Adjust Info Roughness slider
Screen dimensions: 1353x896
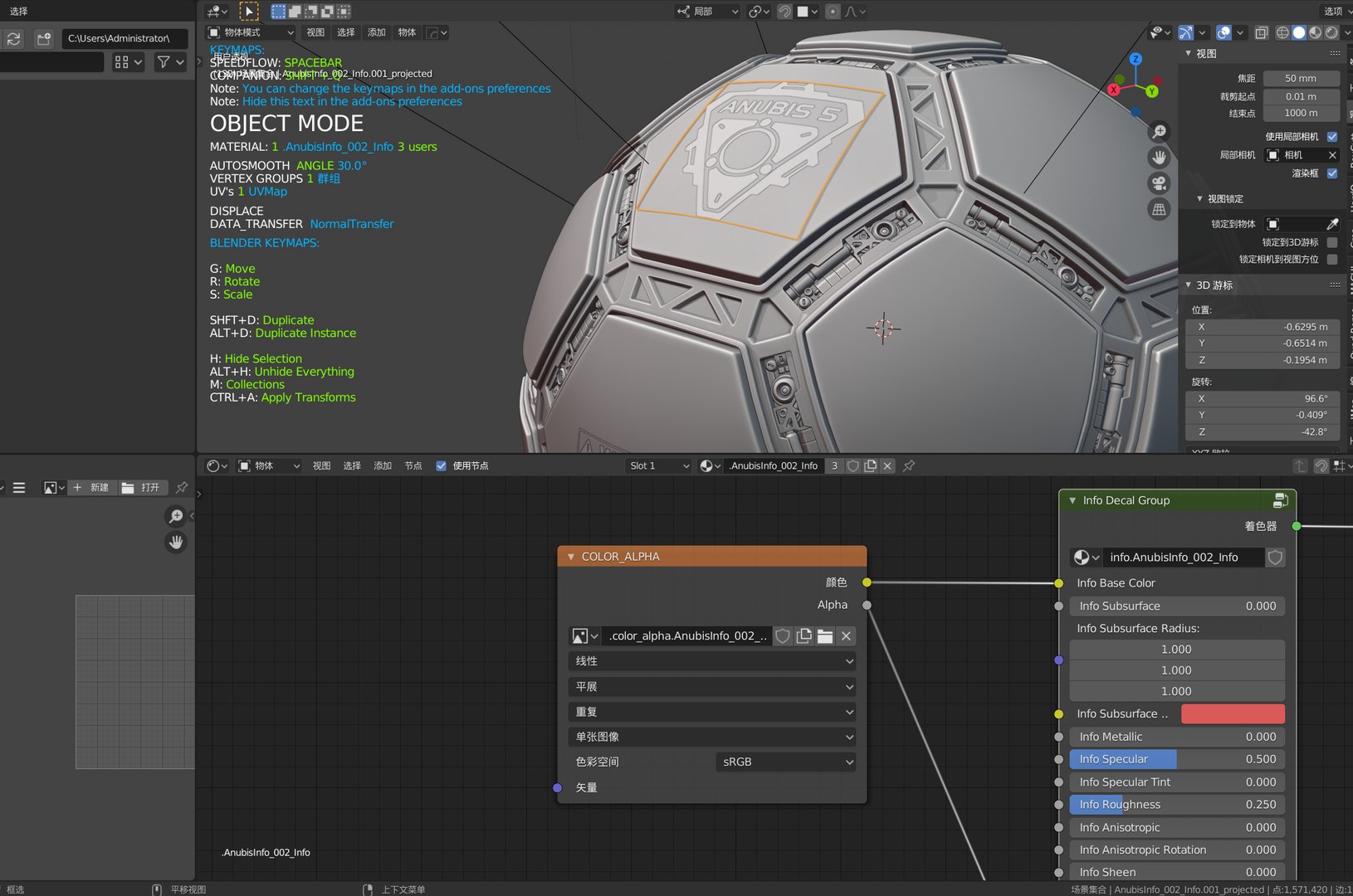1177,805
